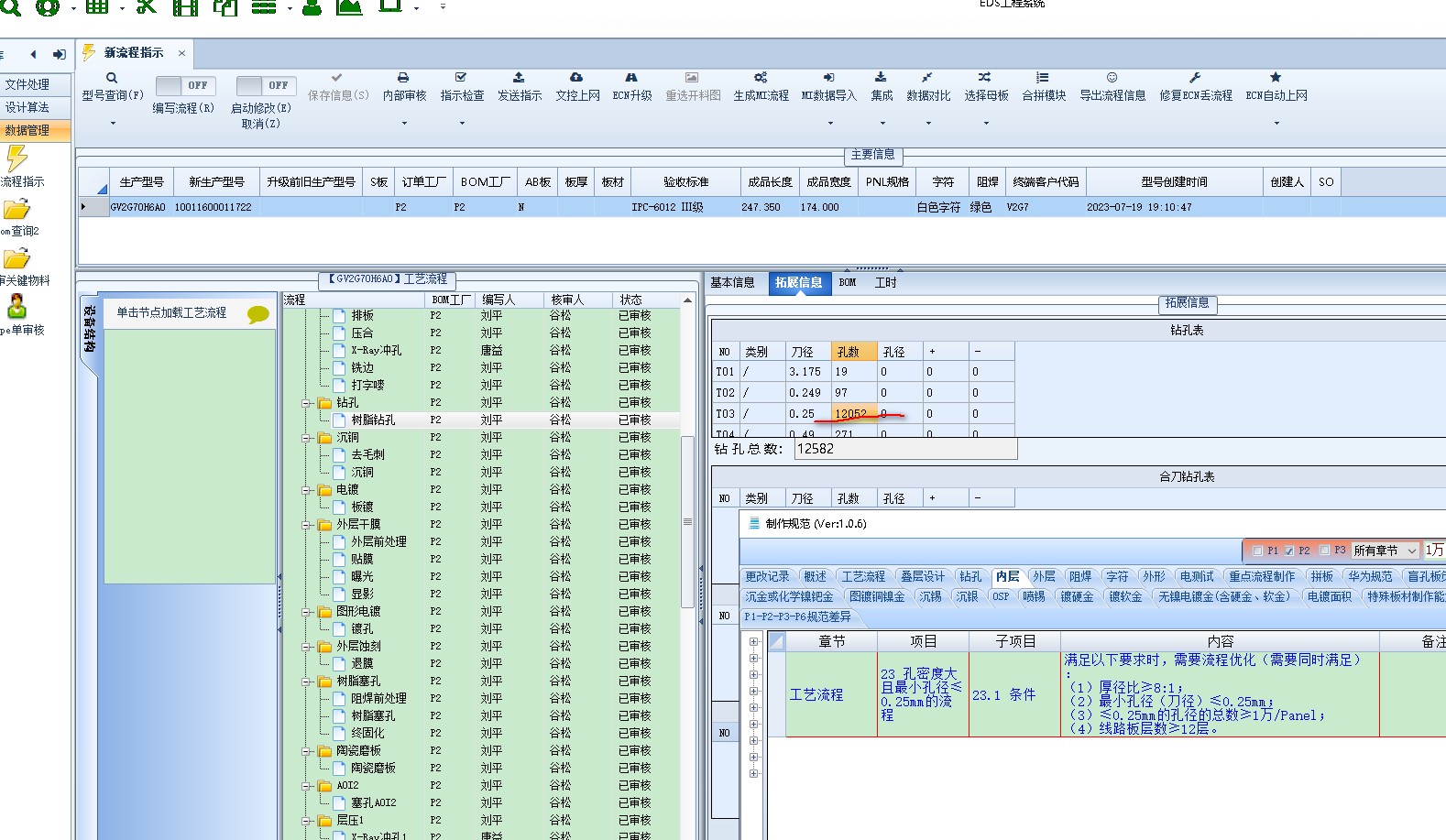Click the 生产型号 column header

click(142, 182)
